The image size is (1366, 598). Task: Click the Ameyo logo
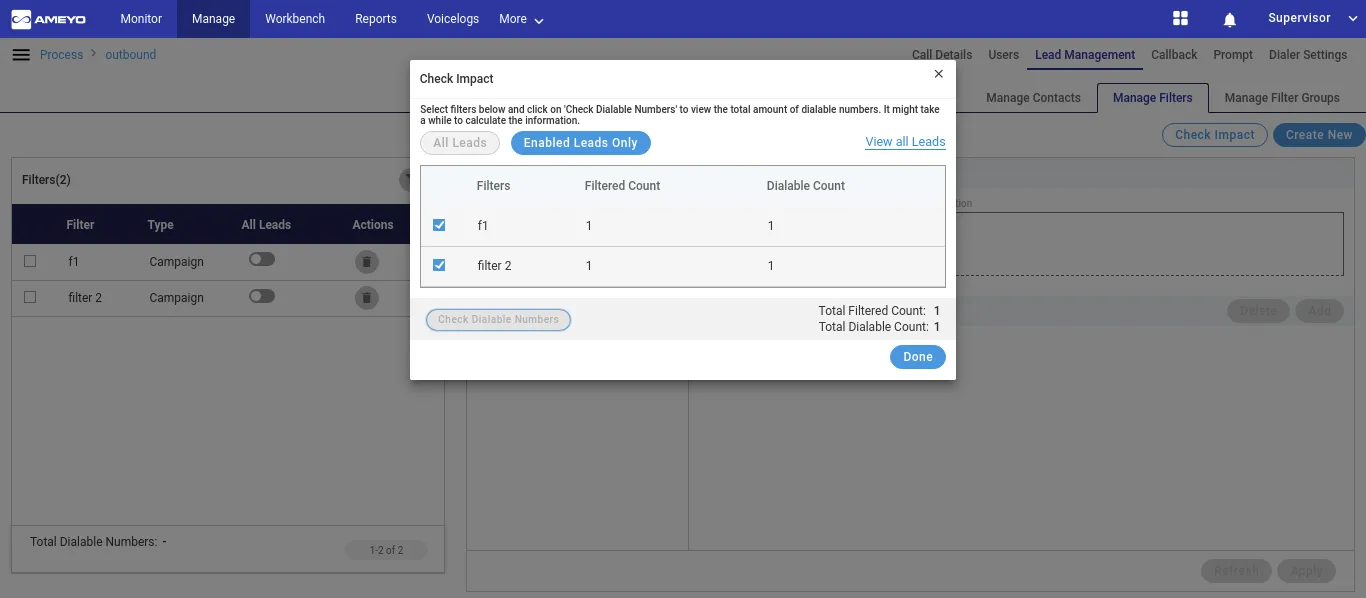tap(48, 19)
